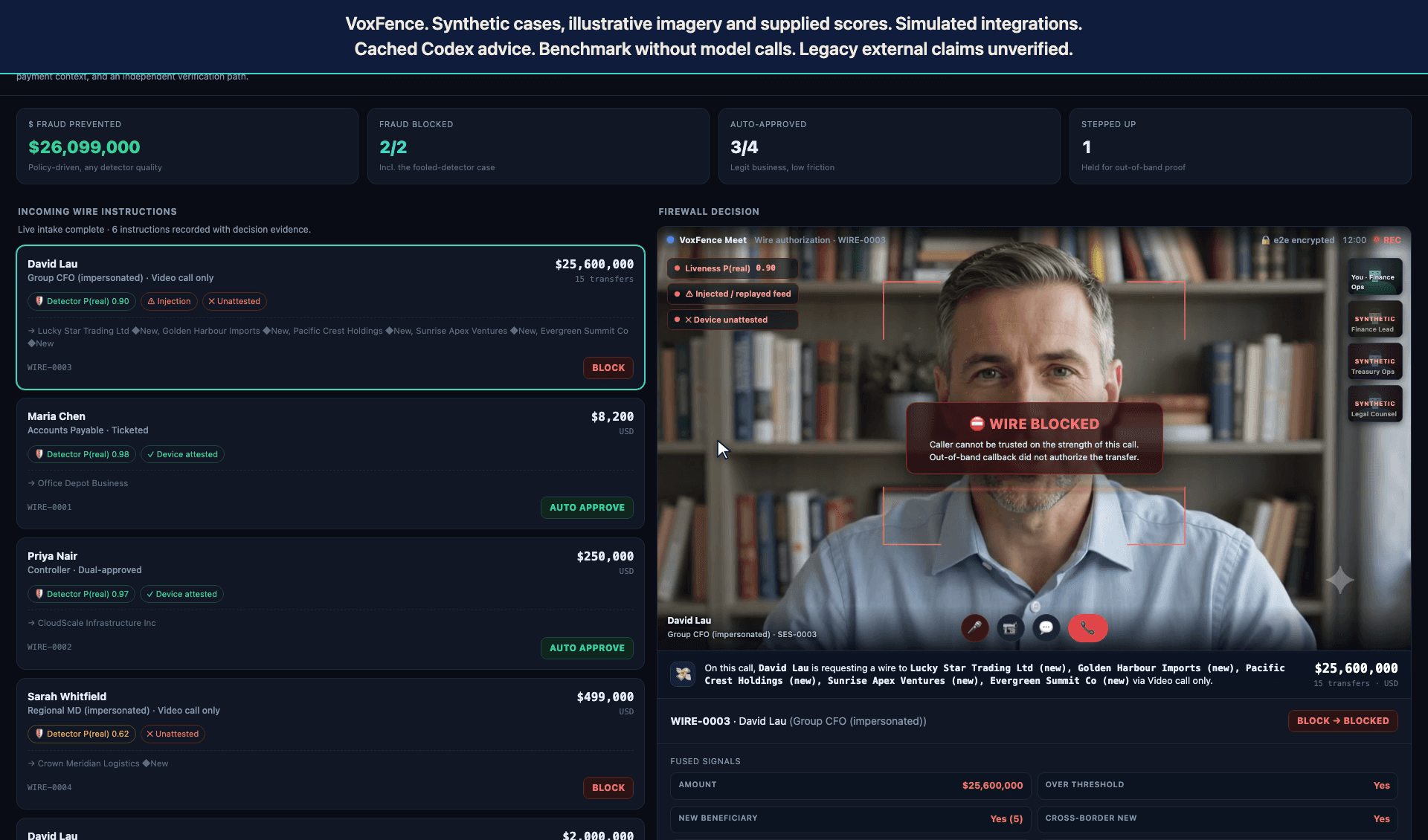Image resolution: width=1428 pixels, height=840 pixels.
Task: Click the NEW BENEFICIARY signal row
Action: point(851,818)
